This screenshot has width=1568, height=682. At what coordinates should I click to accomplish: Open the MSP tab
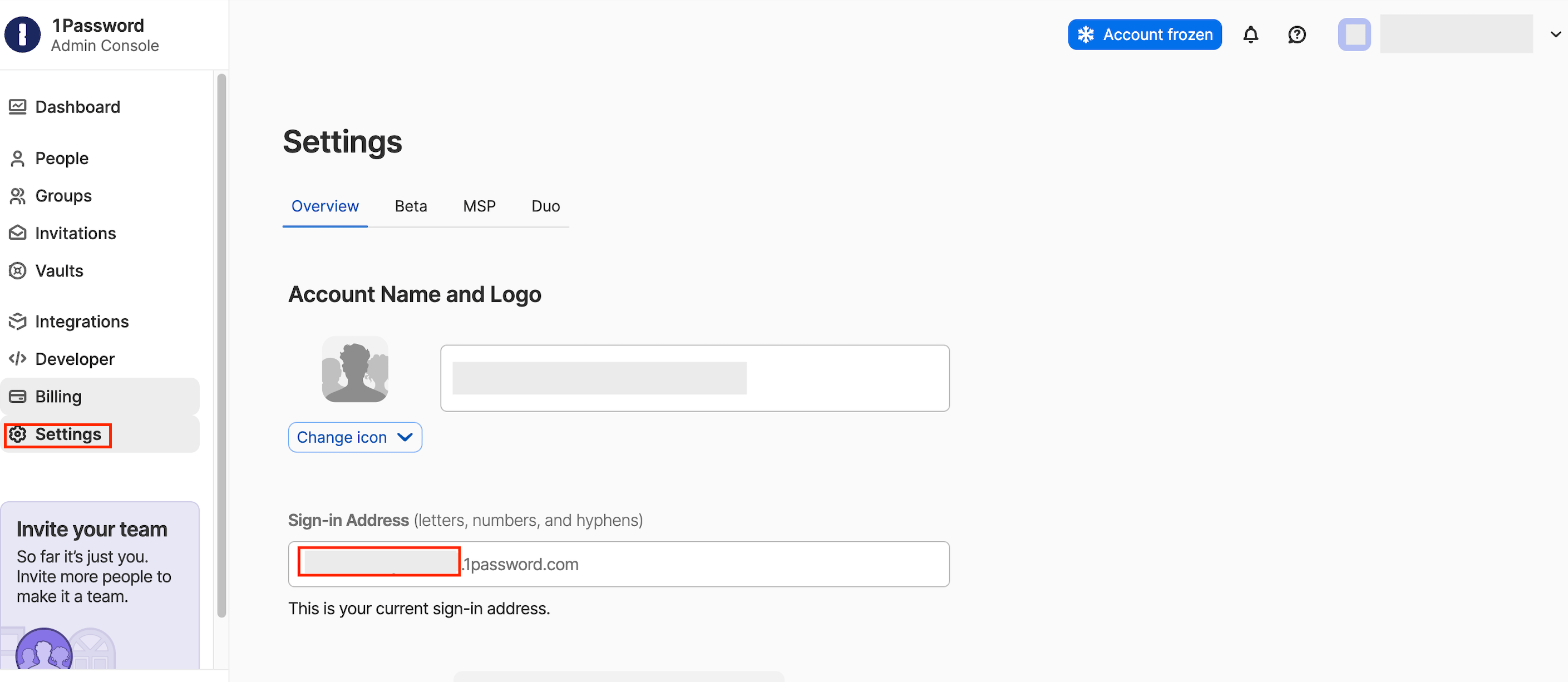click(479, 206)
